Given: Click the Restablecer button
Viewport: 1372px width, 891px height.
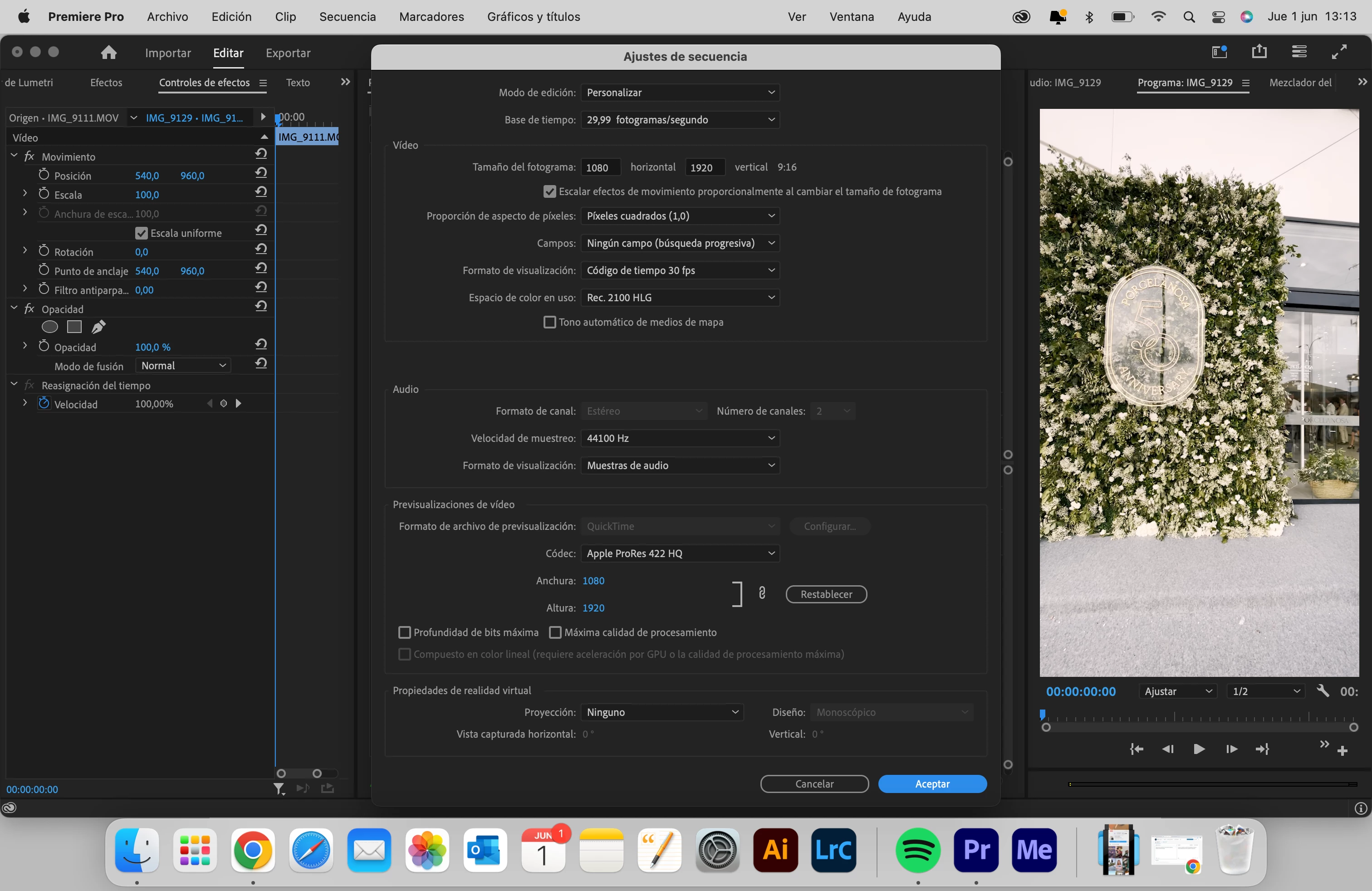Looking at the screenshot, I should click(x=825, y=594).
